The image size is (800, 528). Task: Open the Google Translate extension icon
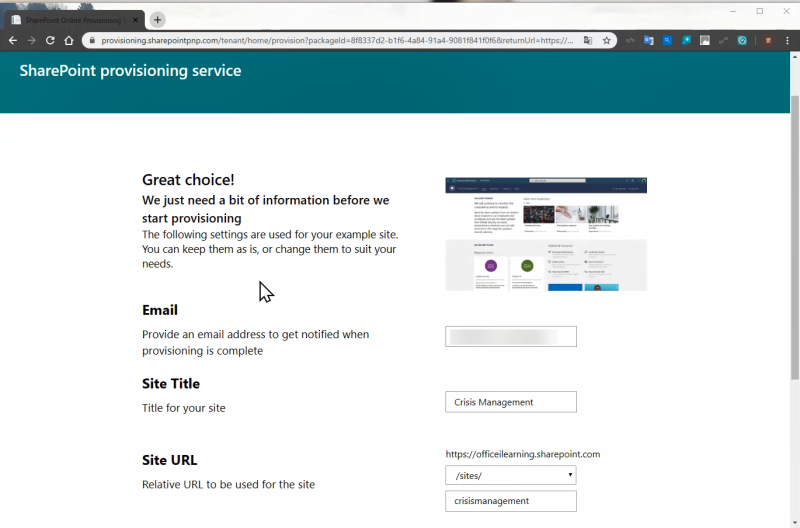648,40
